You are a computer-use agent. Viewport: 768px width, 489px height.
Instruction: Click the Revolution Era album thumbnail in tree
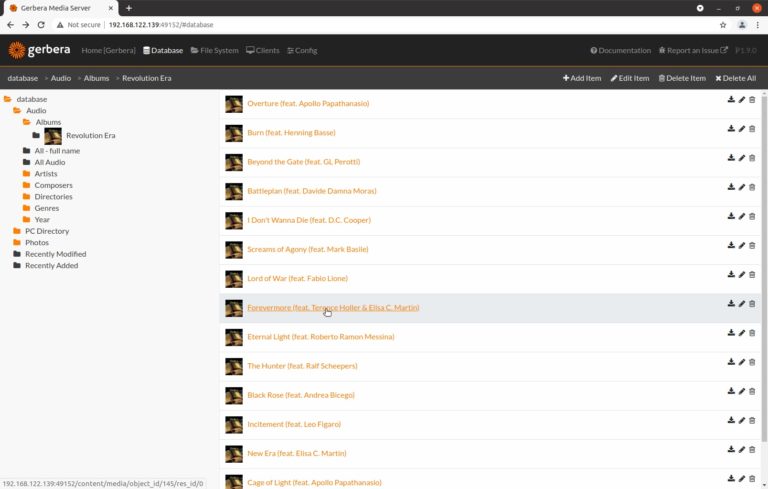pos(53,135)
